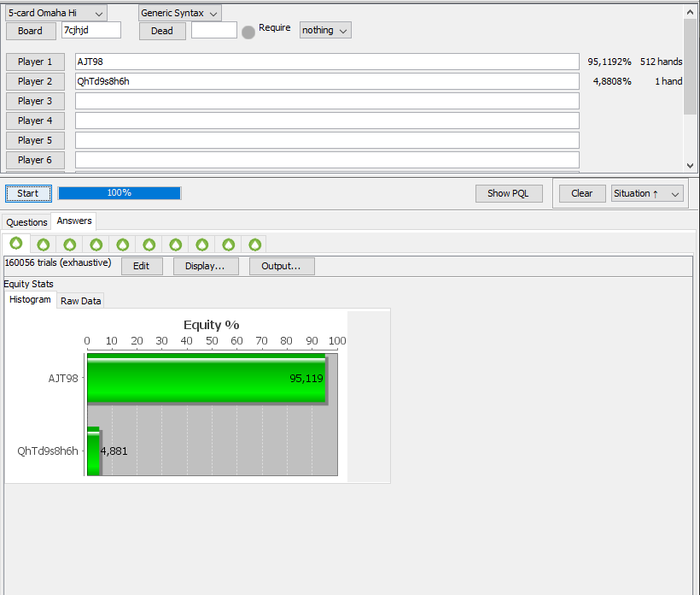700x595 pixels.
Task: Select the tenth green drop answer tab
Action: pos(255,244)
